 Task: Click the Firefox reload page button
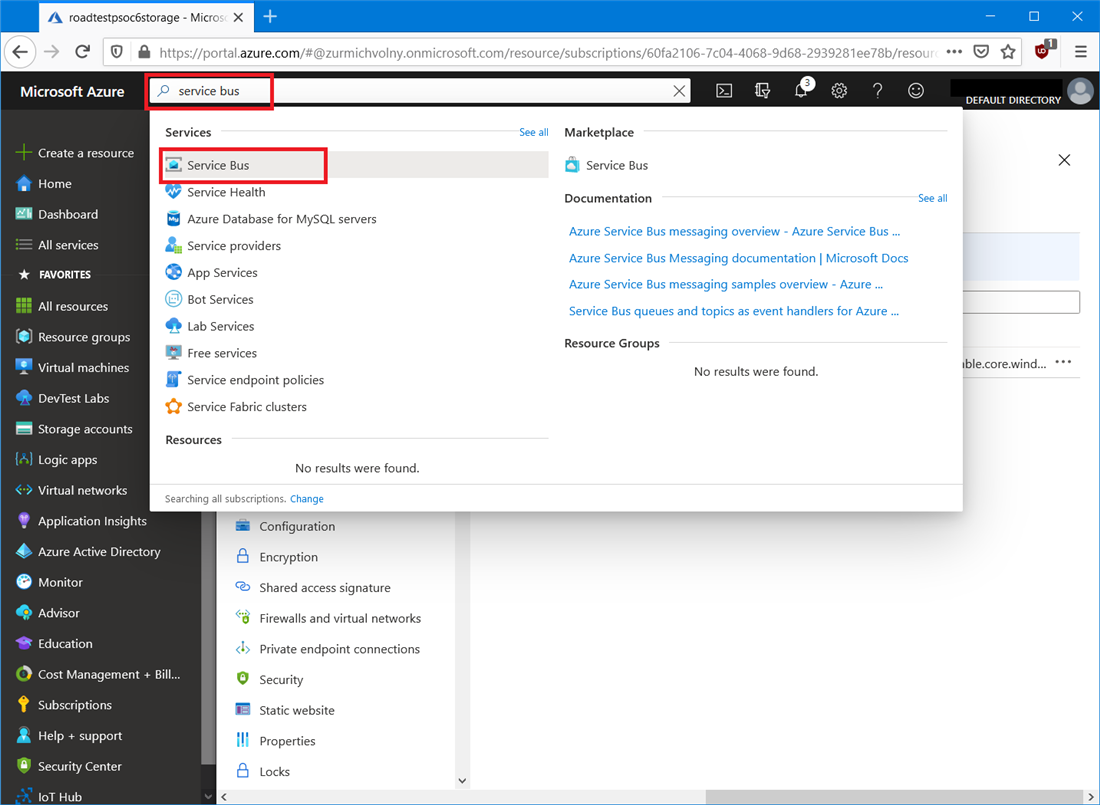83,52
